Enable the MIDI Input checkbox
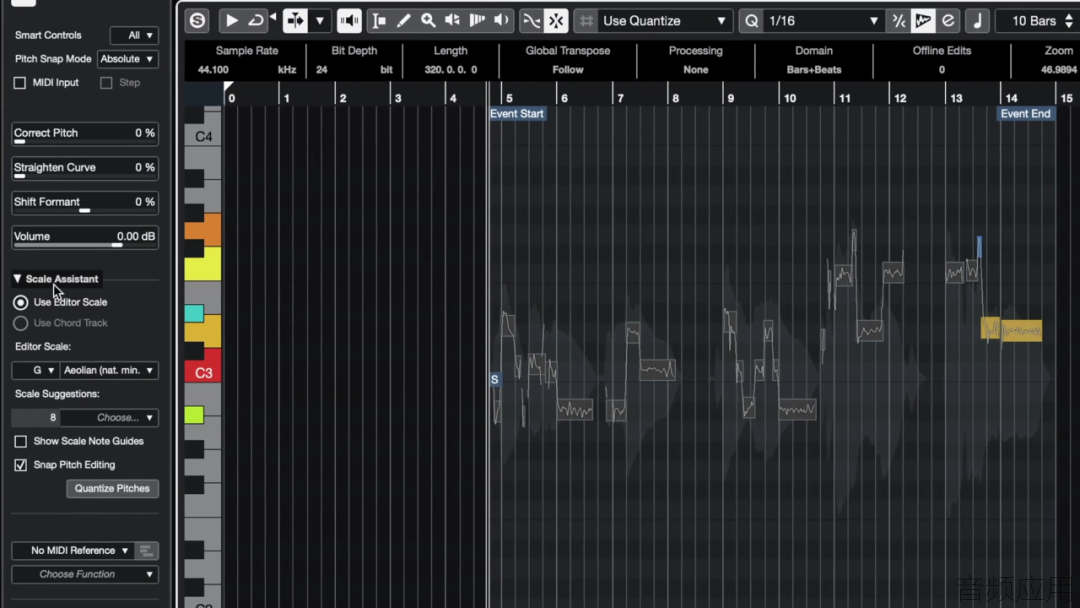This screenshot has height=608, width=1080. tap(19, 83)
